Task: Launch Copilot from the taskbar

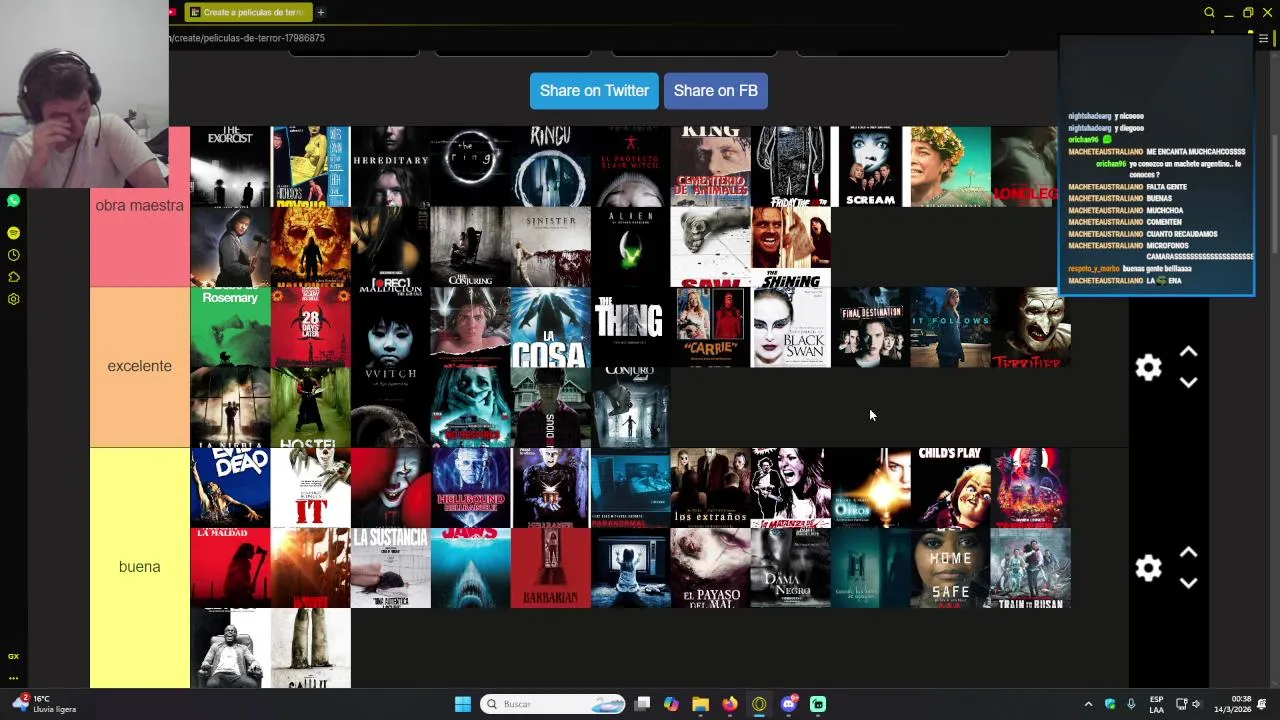Action: [671, 704]
